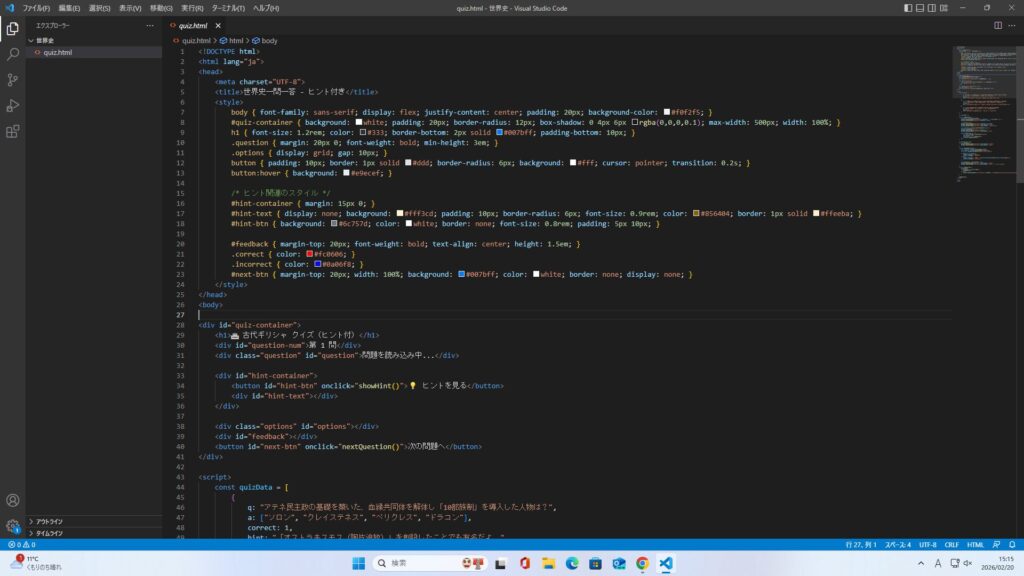Open the Run and Debug view

tap(13, 106)
